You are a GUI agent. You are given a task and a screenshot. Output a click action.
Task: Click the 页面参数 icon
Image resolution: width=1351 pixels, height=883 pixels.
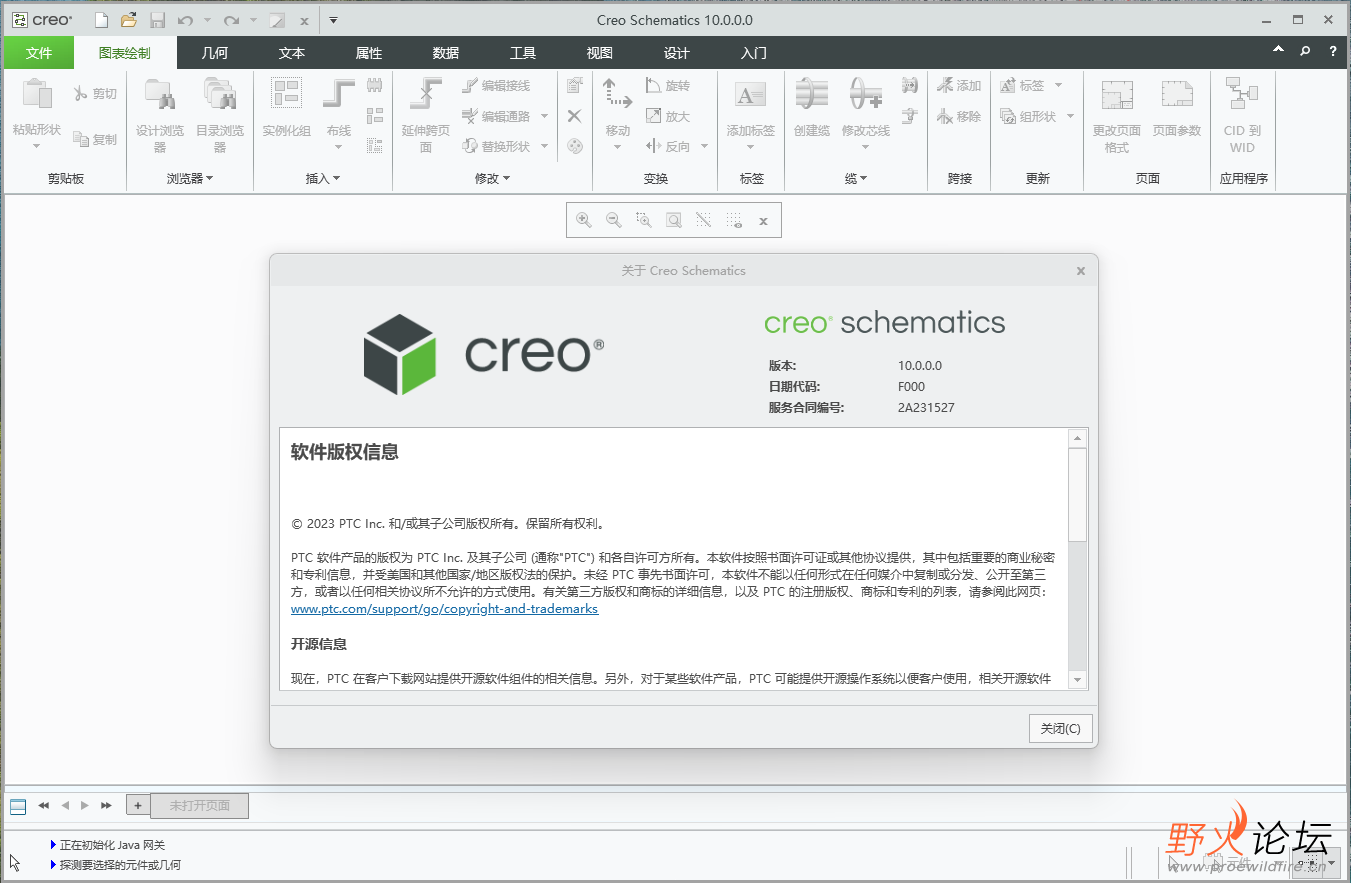(x=1177, y=94)
